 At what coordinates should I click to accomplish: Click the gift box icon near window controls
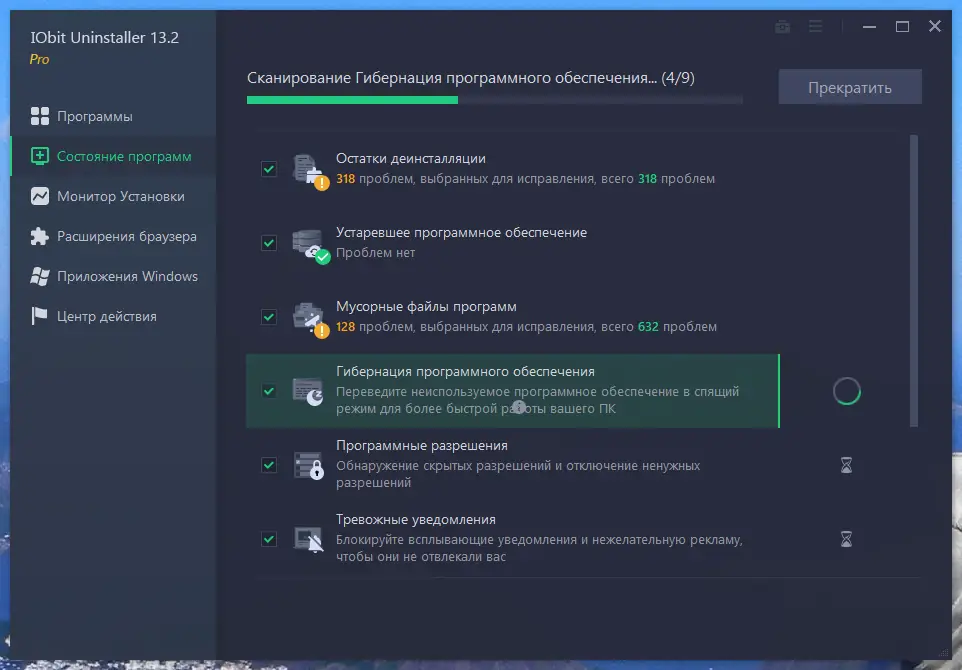782,26
